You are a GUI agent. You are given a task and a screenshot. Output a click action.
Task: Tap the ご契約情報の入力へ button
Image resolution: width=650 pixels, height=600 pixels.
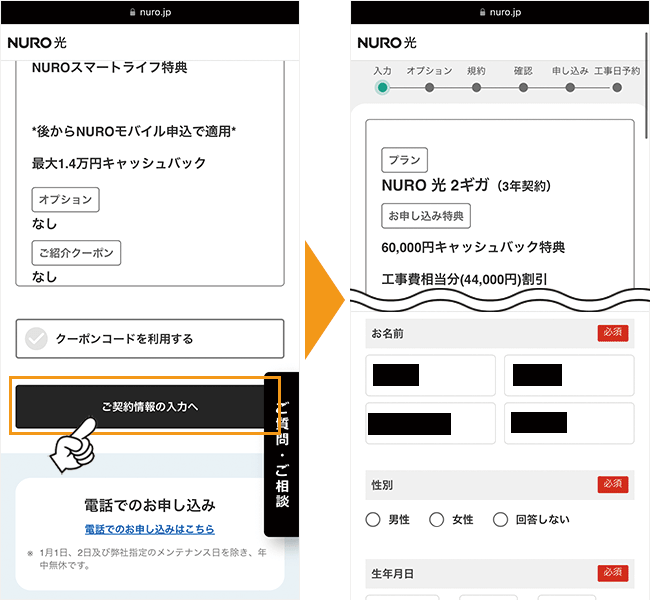click(x=140, y=407)
